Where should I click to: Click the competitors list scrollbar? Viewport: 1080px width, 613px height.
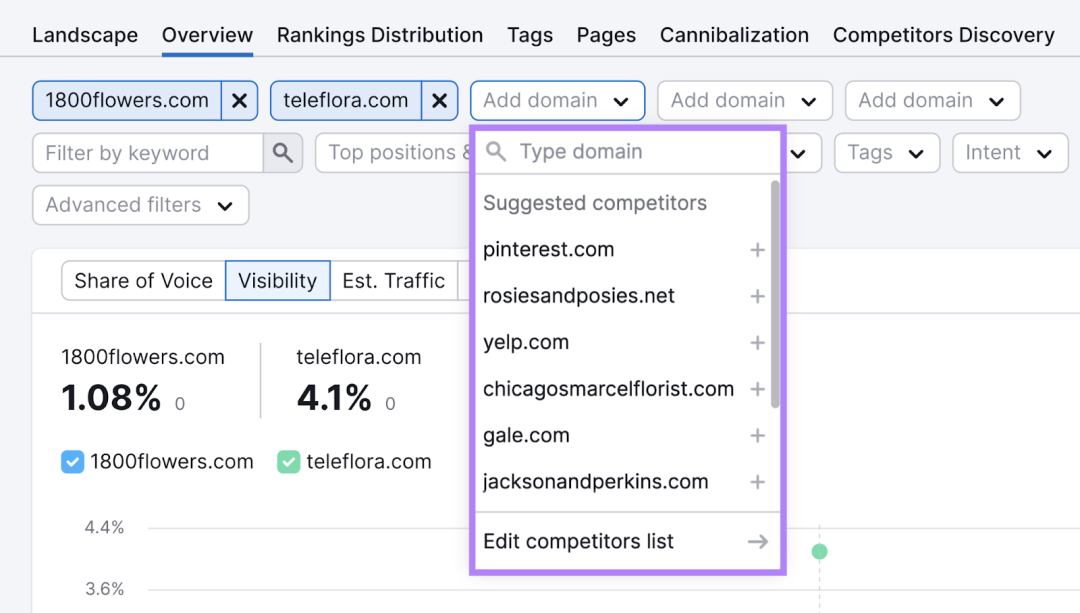(x=775, y=294)
